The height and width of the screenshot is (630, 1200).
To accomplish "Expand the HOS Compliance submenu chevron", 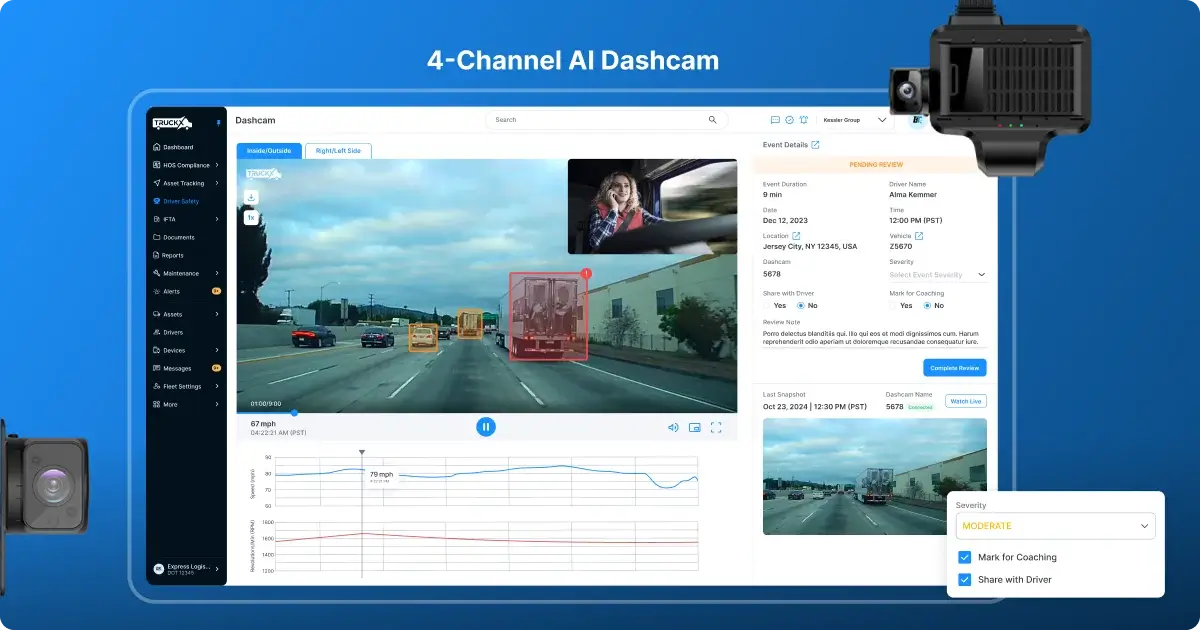I will coord(217,165).
